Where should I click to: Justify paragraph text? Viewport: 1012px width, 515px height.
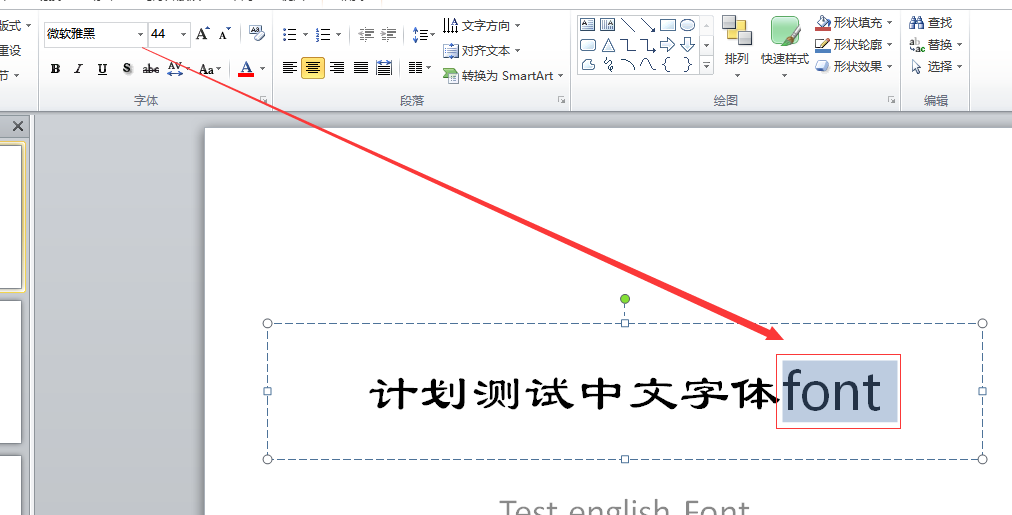361,67
